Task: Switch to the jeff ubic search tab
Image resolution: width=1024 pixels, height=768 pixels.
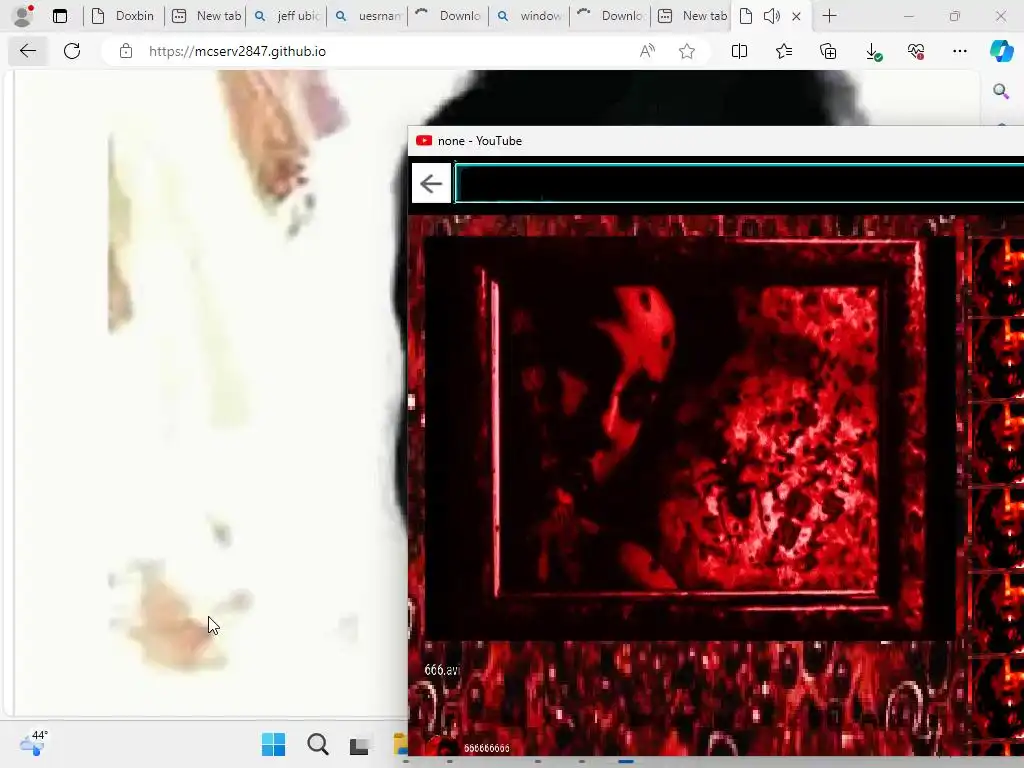Action: pyautogui.click(x=287, y=16)
